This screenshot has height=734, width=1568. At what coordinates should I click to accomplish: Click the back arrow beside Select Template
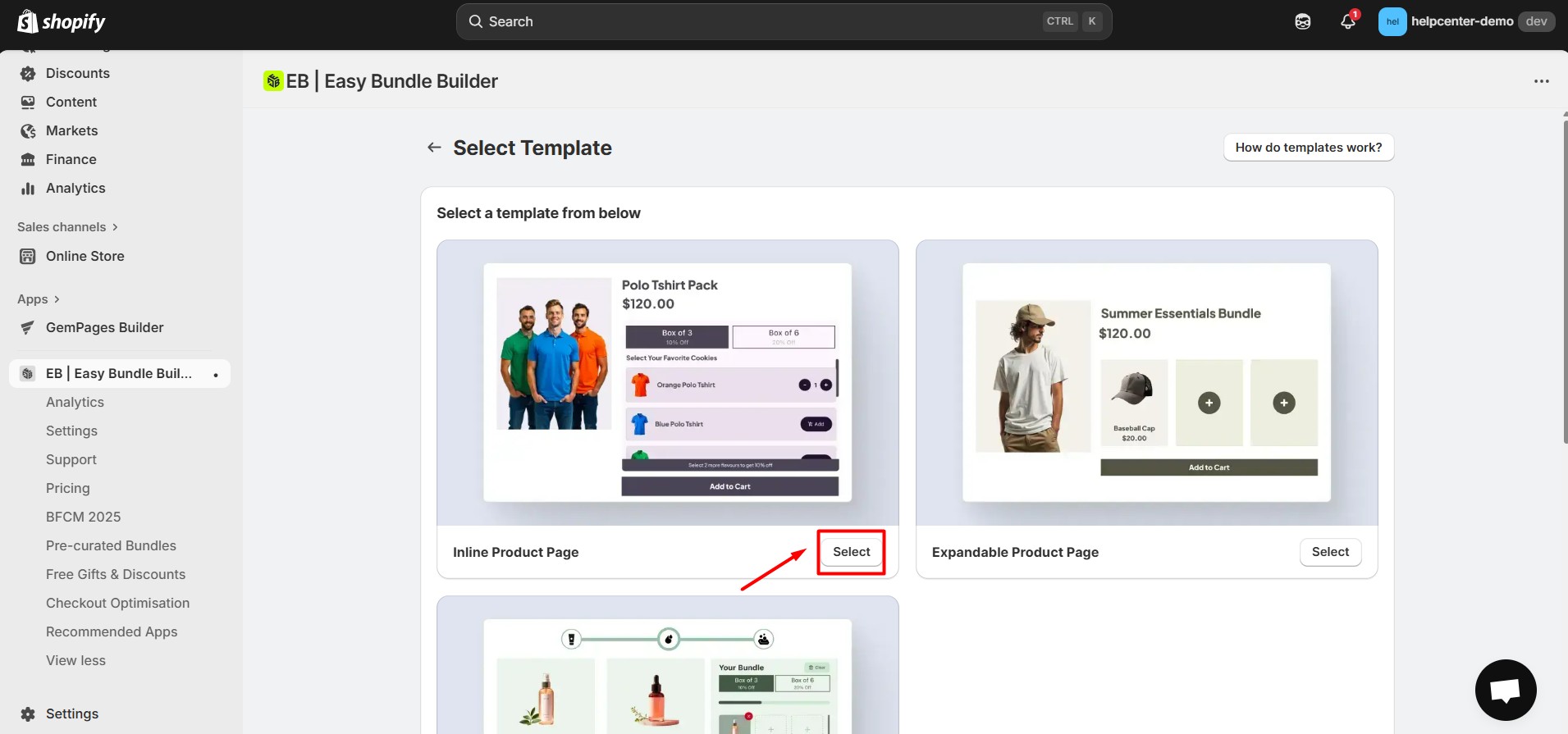[x=434, y=148]
